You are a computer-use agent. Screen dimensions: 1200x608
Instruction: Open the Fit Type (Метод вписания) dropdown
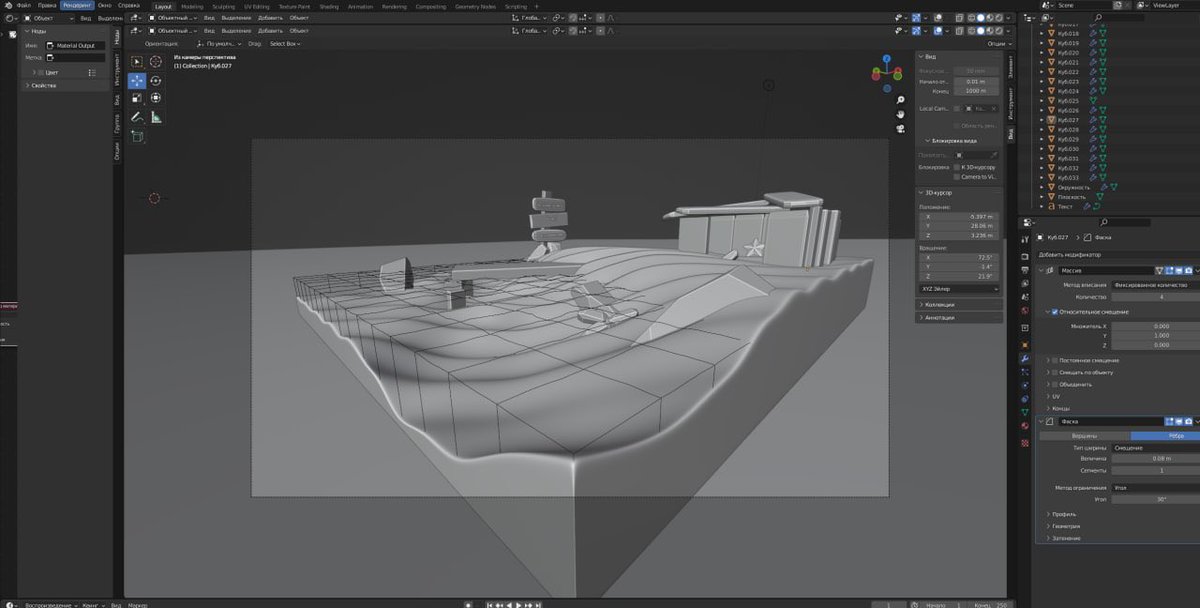pyautogui.click(x=1155, y=285)
